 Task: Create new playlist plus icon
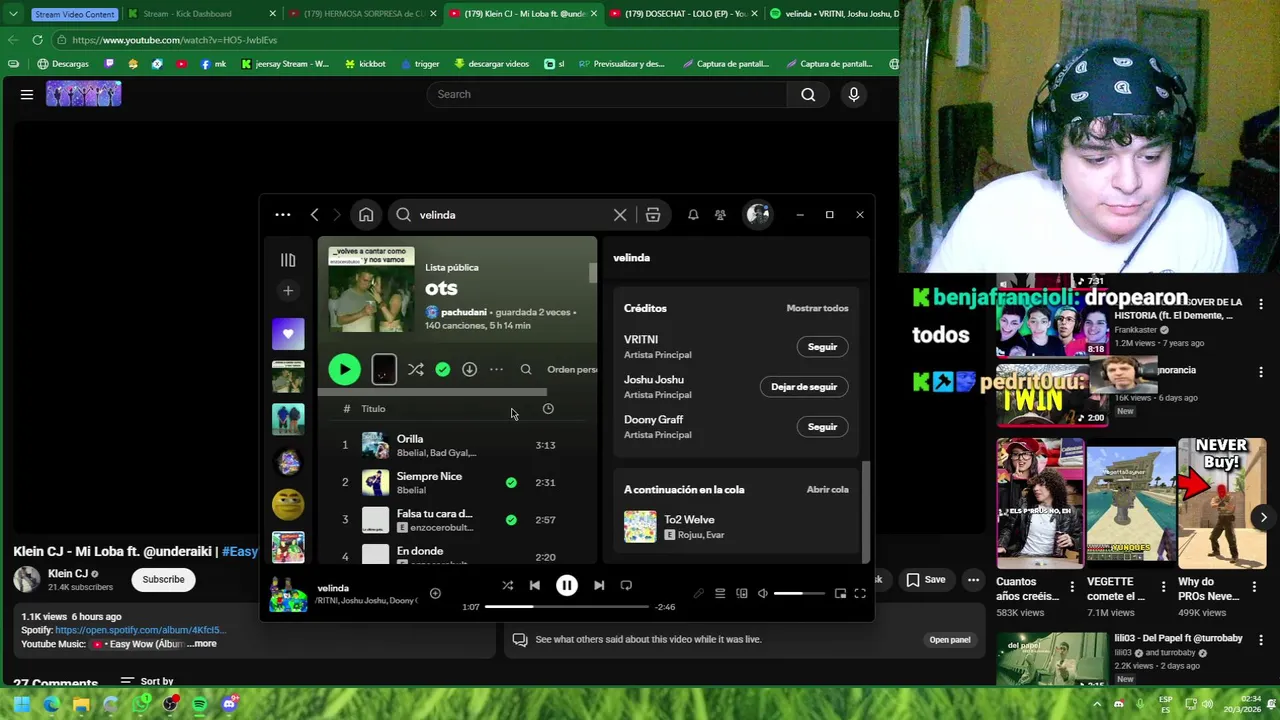288,291
